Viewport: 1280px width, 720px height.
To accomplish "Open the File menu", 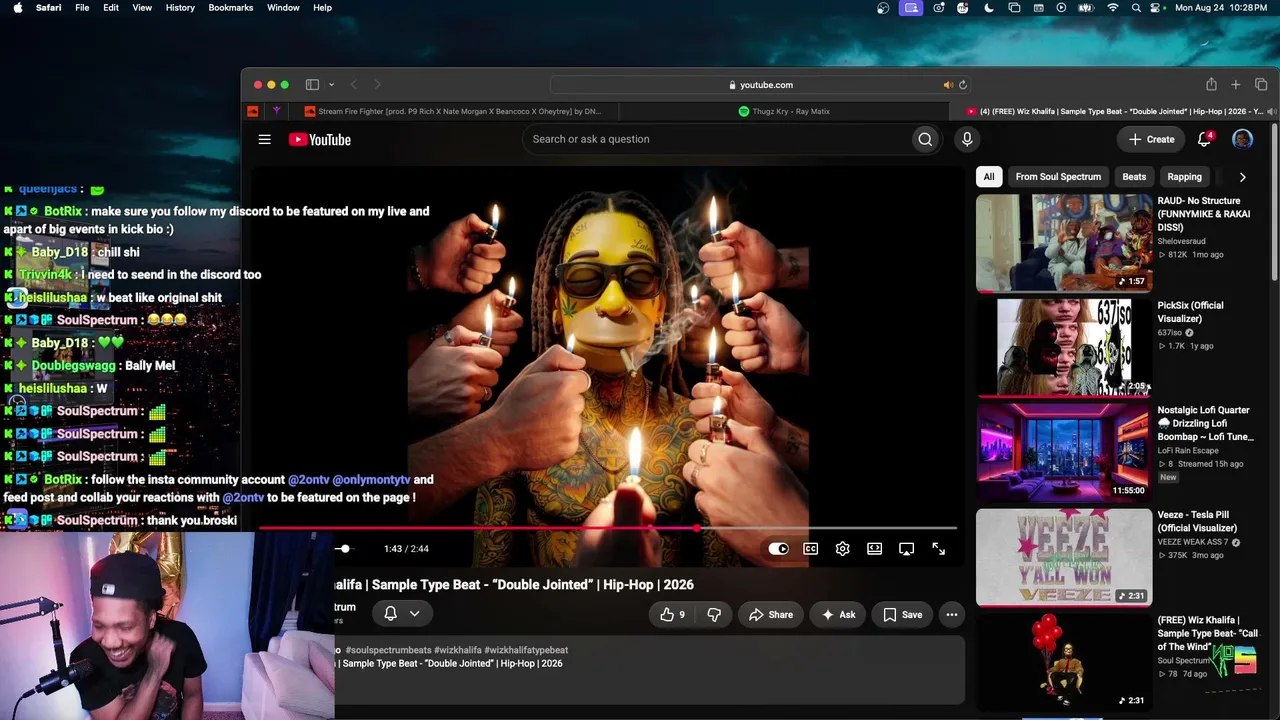I will pos(82,8).
